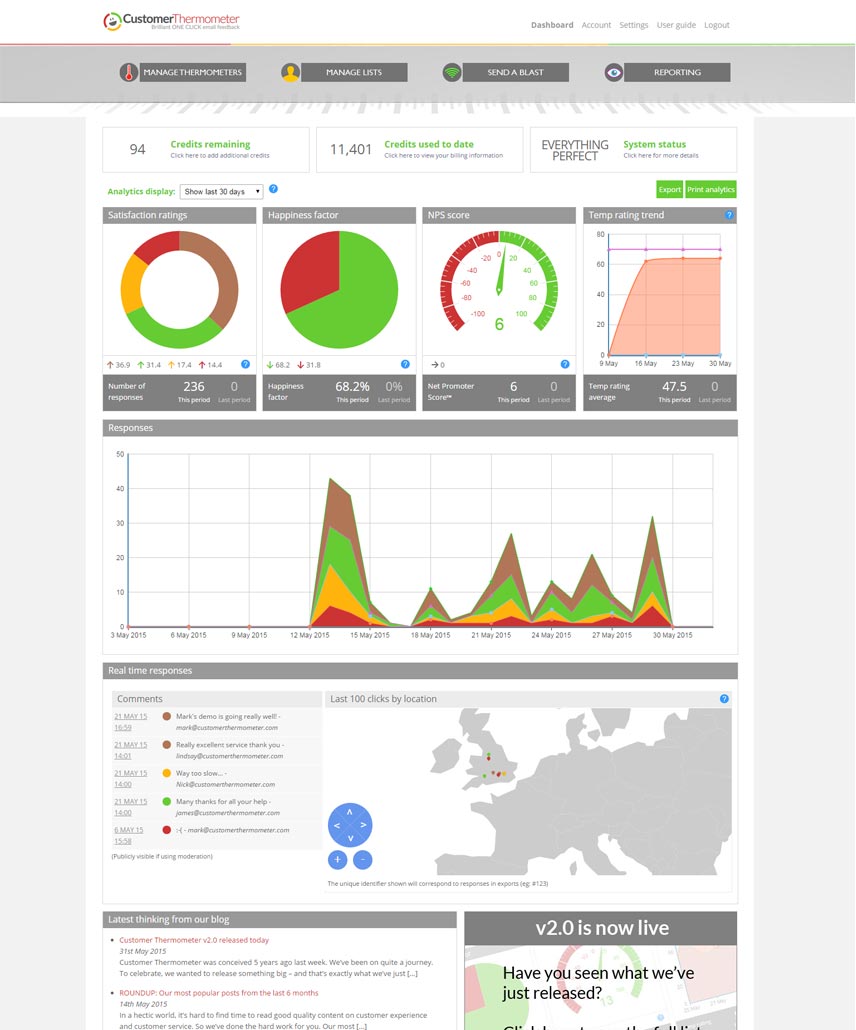Click the brown dot beside Mark's demo comment

(x=166, y=717)
